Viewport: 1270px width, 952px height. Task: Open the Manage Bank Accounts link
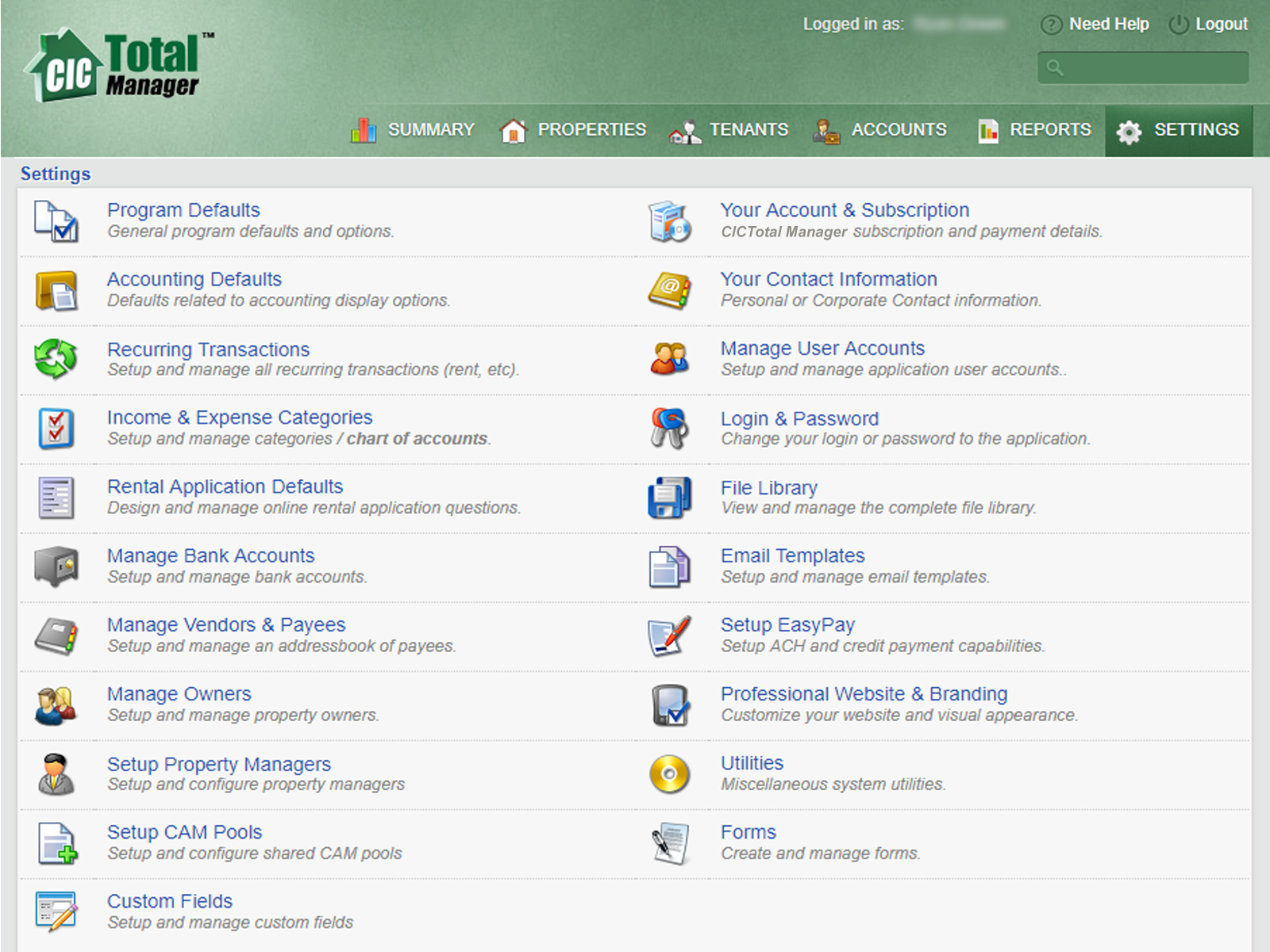click(210, 555)
